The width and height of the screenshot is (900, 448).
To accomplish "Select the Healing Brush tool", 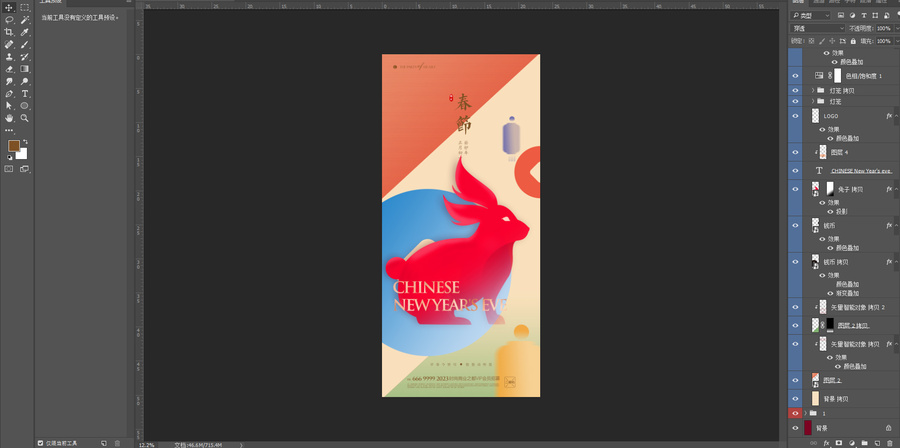I will pos(9,44).
